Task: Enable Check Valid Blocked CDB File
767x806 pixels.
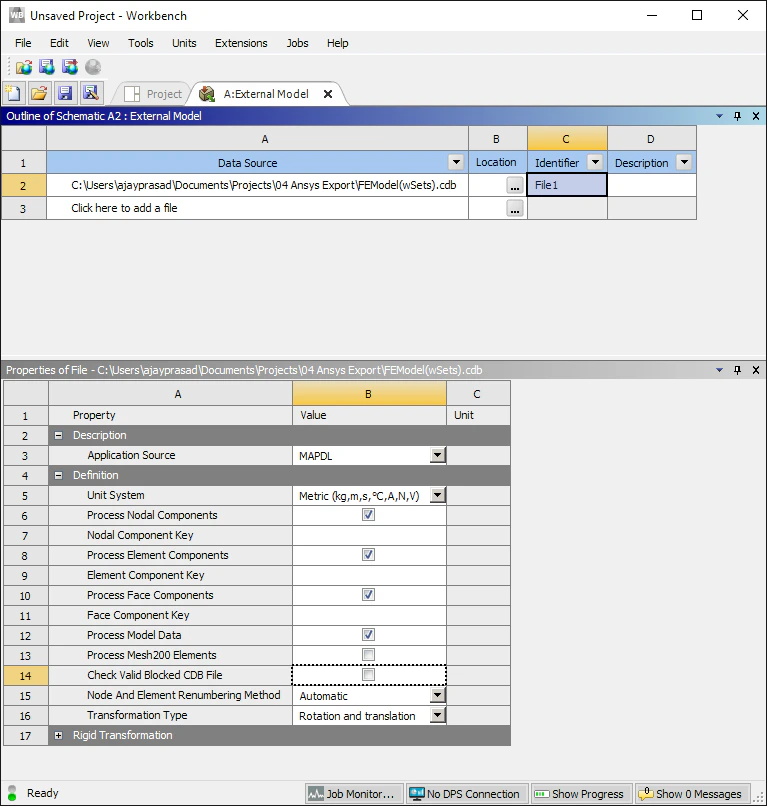Action: point(368,674)
